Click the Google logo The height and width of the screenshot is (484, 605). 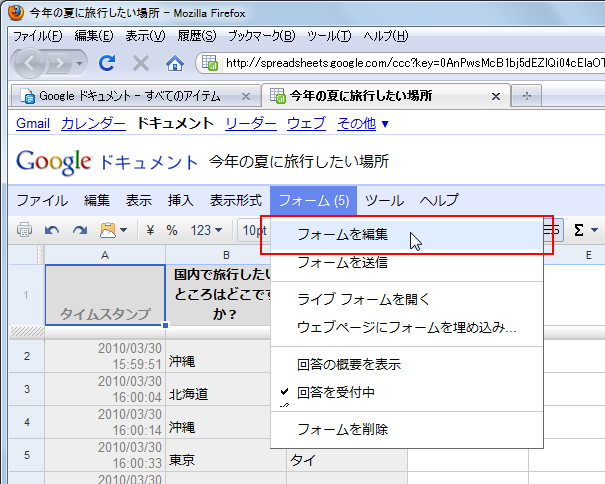point(54,162)
